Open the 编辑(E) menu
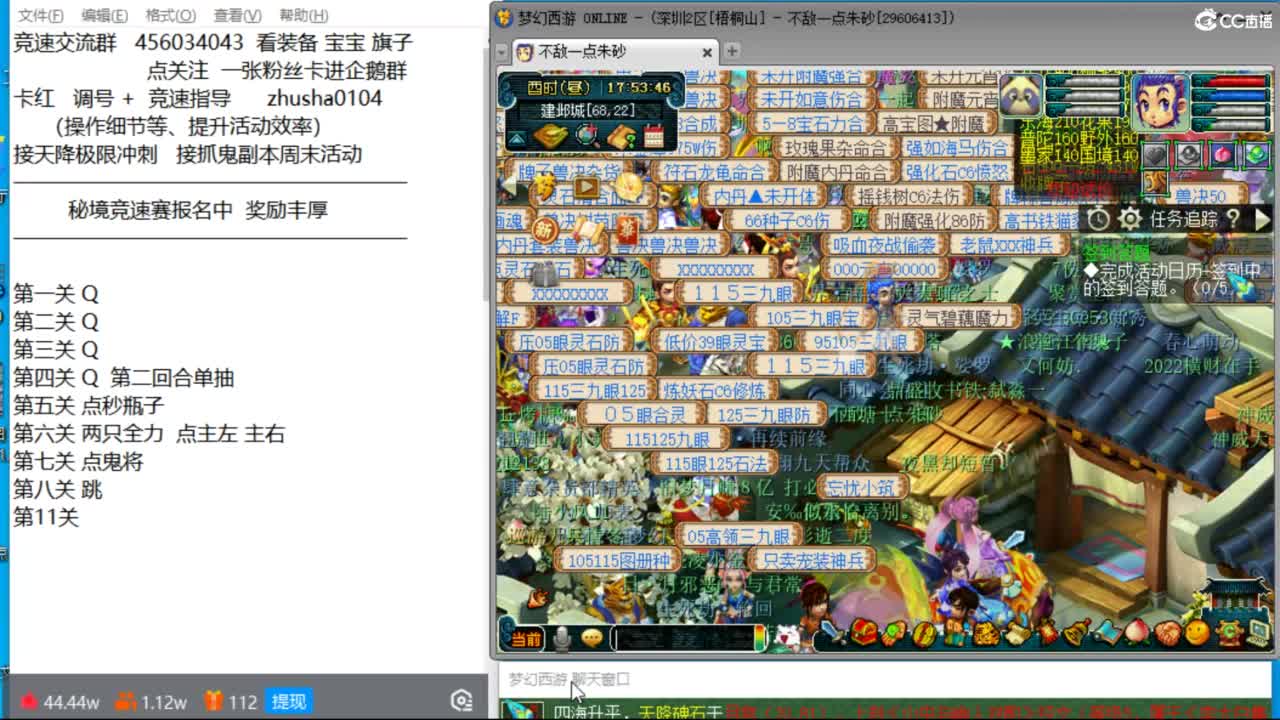 click(x=104, y=15)
